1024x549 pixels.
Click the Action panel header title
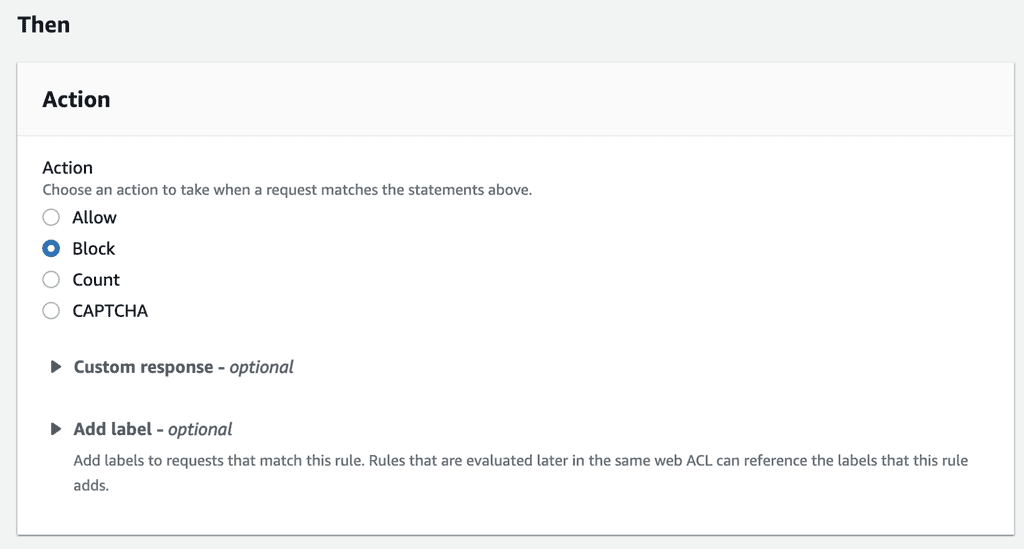pyautogui.click(x=76, y=100)
